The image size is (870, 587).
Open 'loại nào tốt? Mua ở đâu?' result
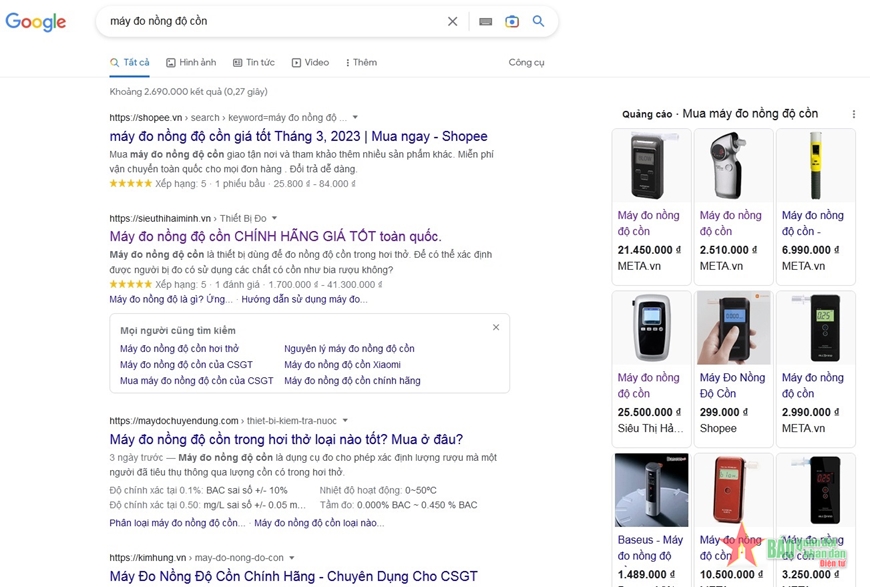coord(286,439)
